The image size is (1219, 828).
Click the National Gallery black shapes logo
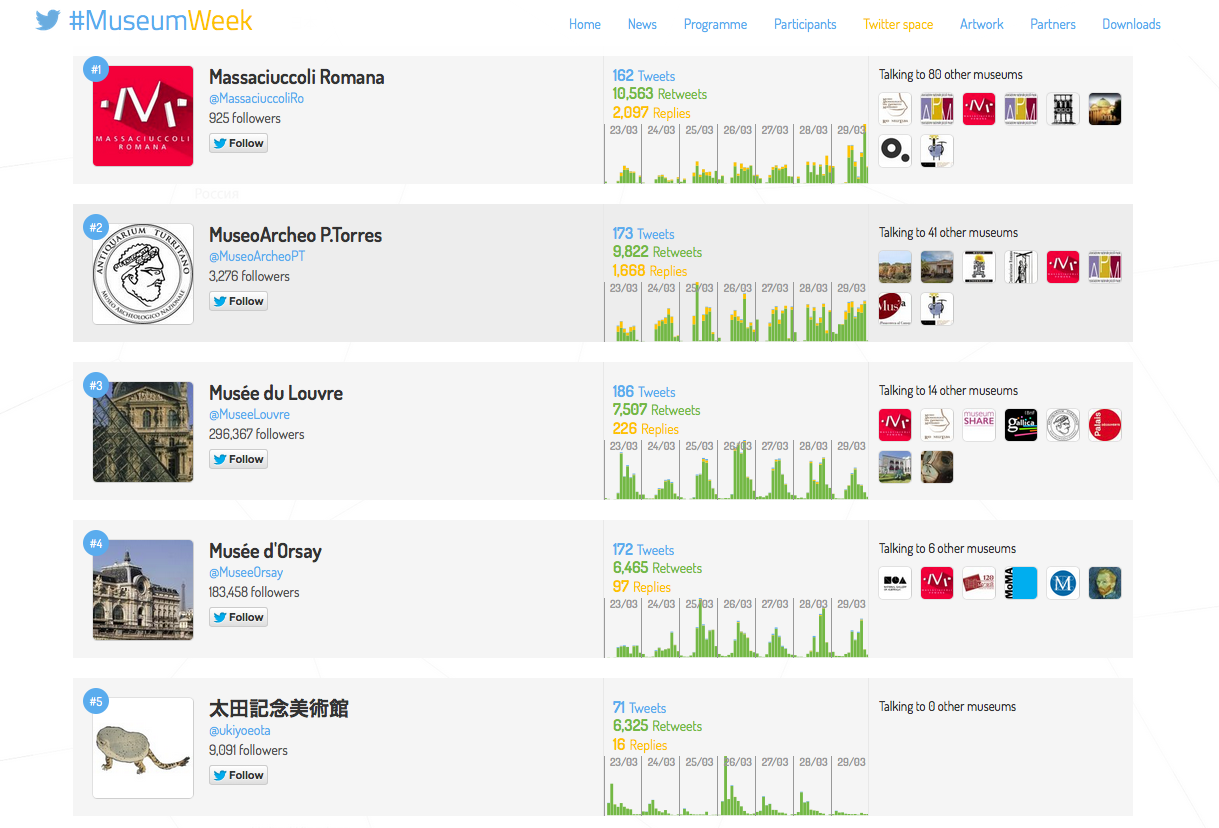pyautogui.click(x=895, y=583)
